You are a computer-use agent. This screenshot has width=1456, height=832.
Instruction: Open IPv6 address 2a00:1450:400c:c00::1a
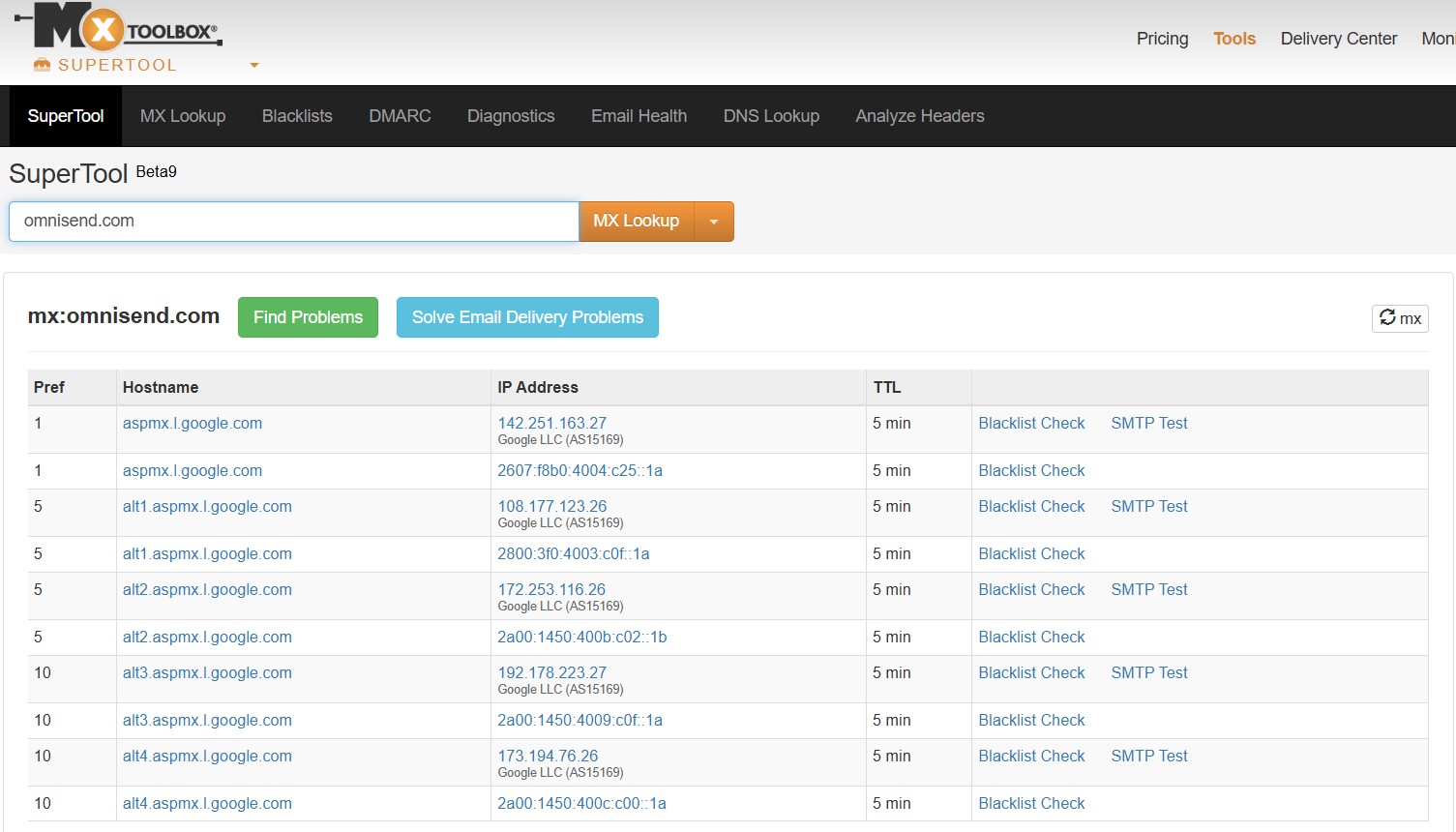582,803
